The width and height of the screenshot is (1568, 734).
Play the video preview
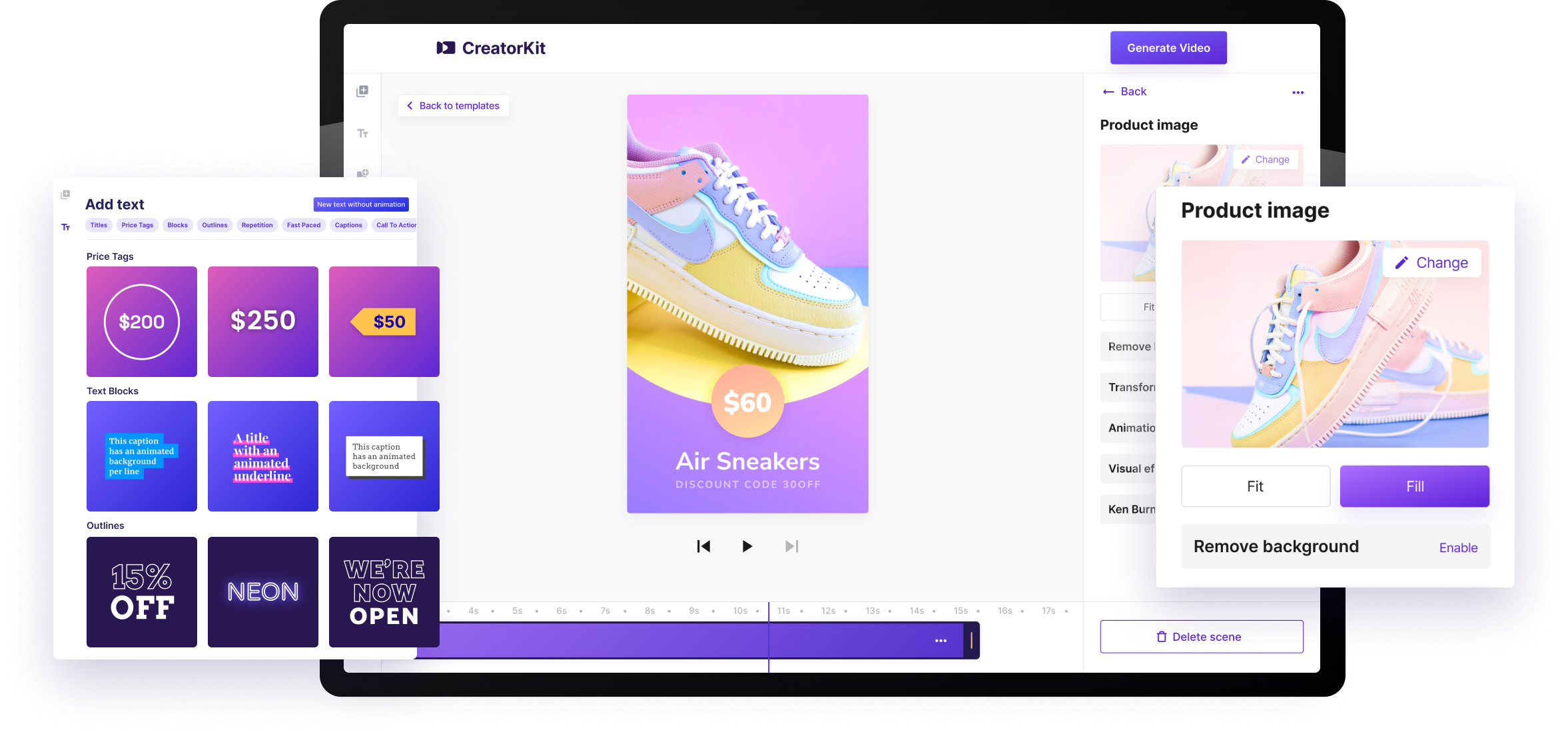(747, 546)
